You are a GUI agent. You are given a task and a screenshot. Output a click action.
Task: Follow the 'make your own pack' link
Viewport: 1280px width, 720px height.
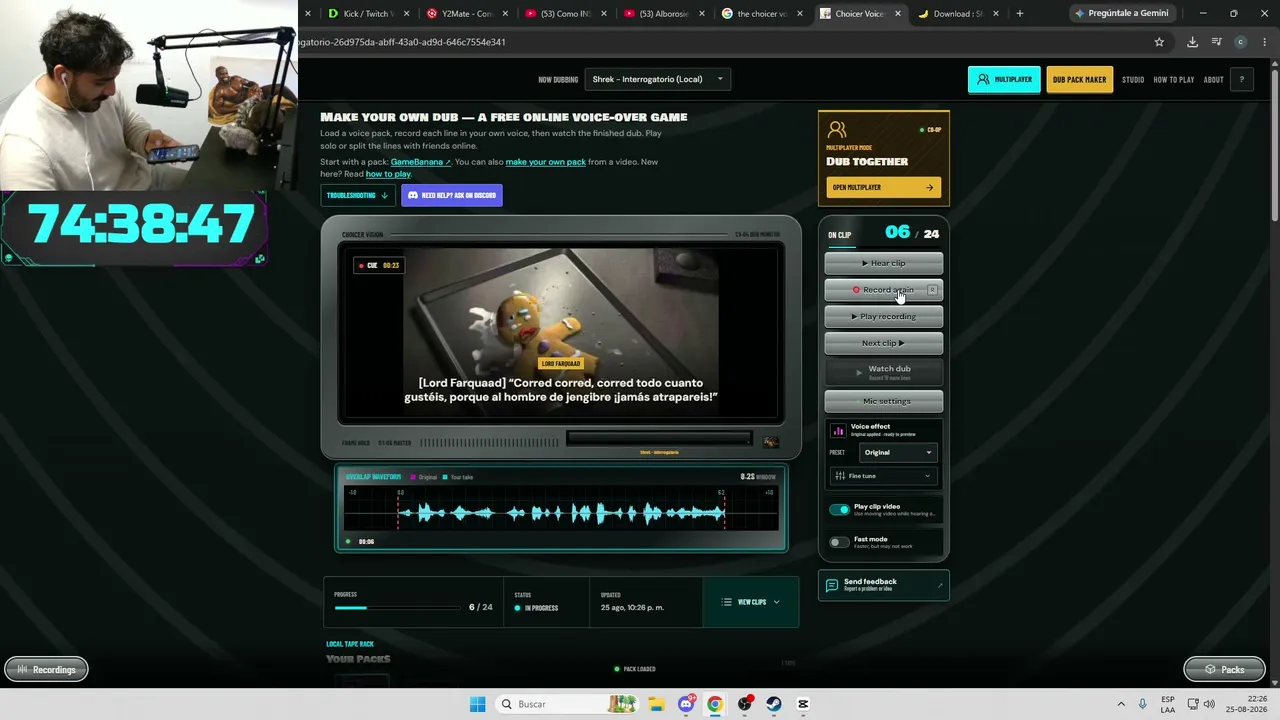pyautogui.click(x=545, y=162)
